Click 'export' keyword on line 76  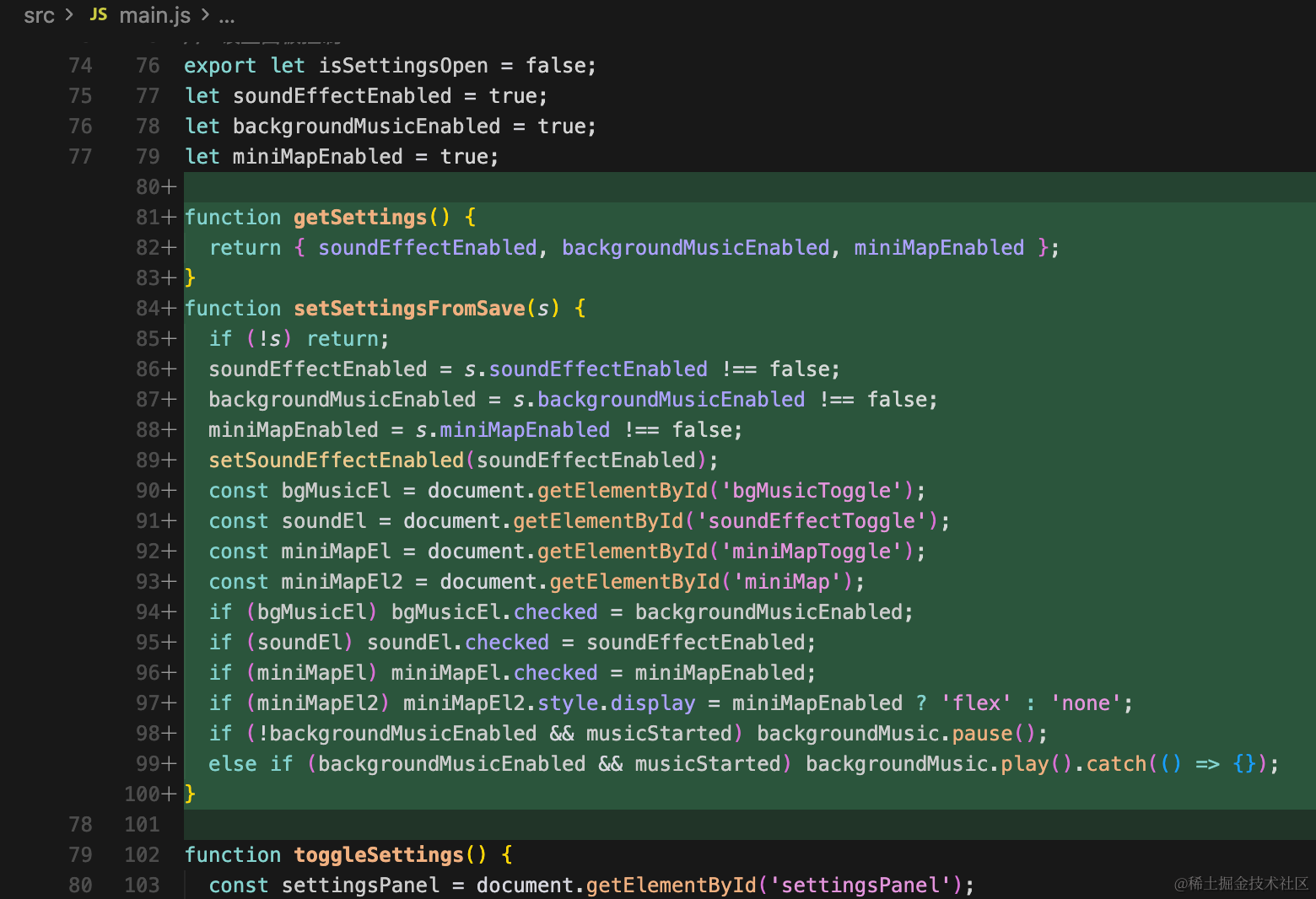[x=220, y=66]
